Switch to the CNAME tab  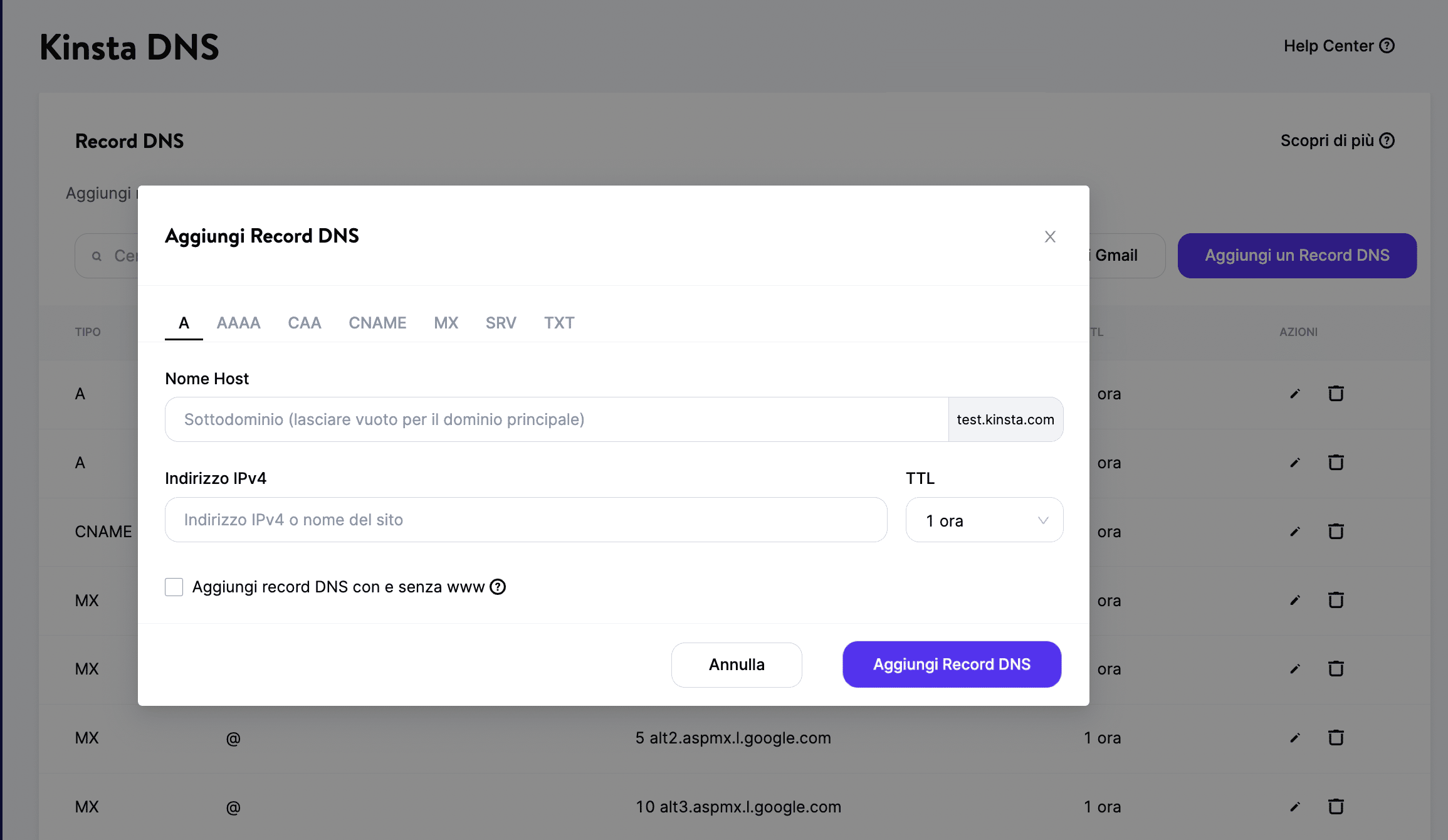point(377,322)
